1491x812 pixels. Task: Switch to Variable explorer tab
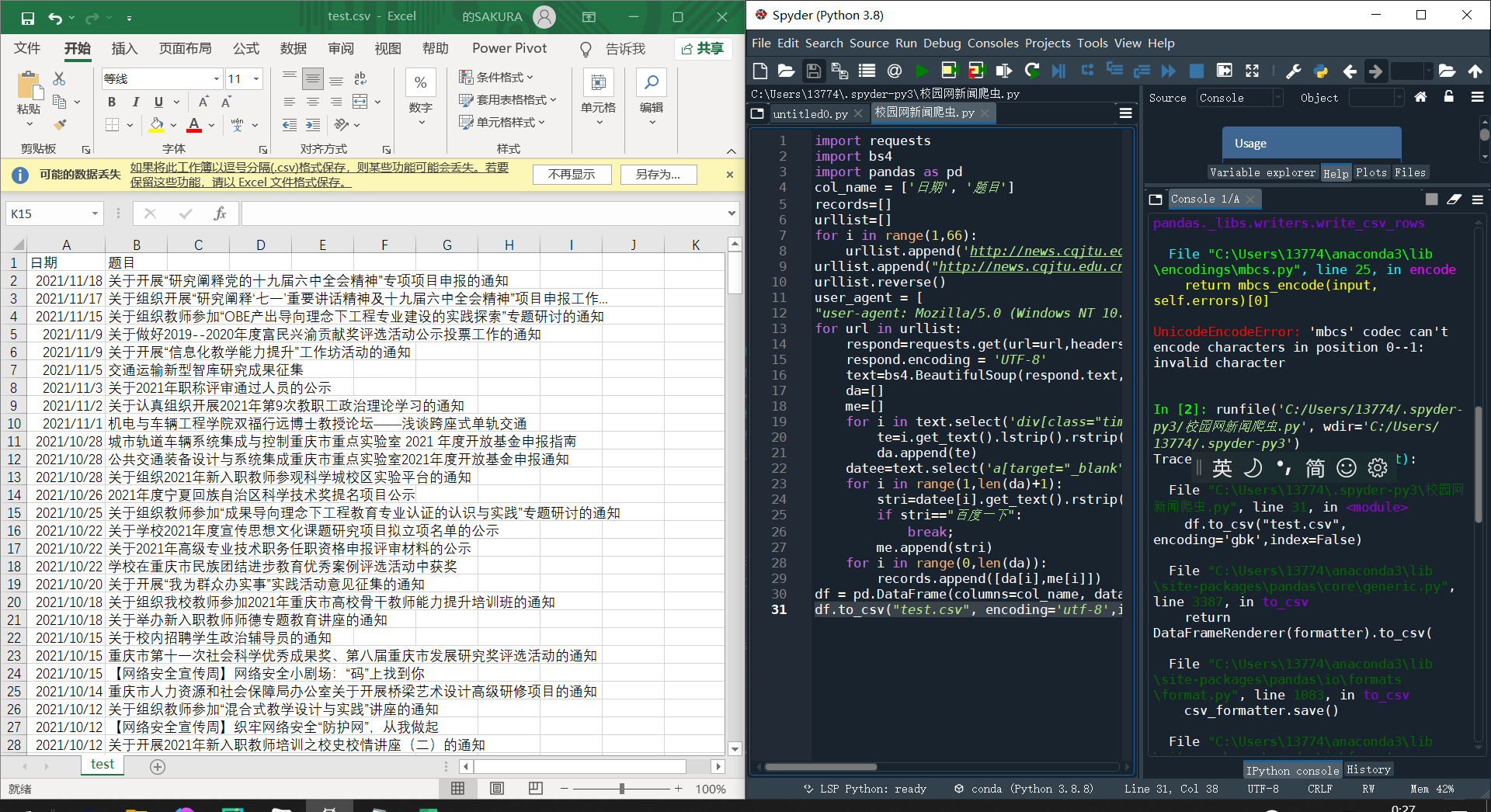coord(1263,172)
